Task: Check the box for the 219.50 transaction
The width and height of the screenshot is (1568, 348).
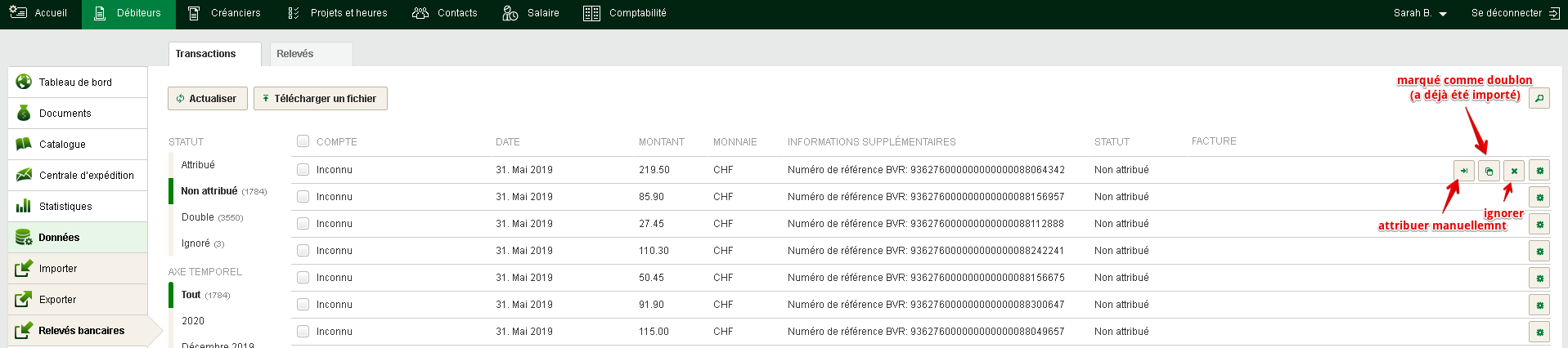Action: coord(303,169)
